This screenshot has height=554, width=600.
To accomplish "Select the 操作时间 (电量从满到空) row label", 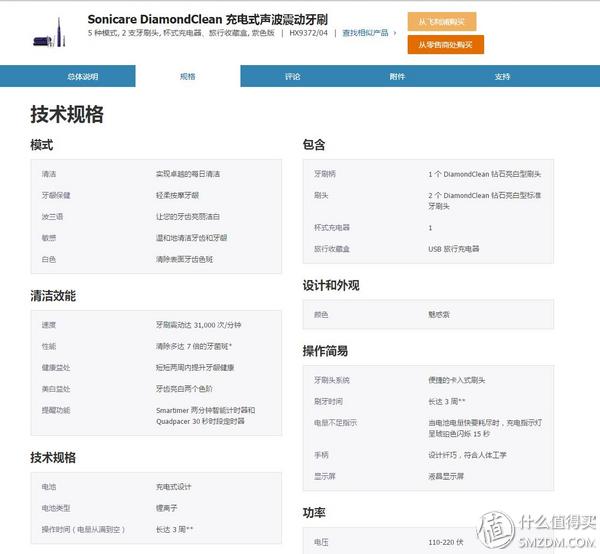I will click(83, 530).
